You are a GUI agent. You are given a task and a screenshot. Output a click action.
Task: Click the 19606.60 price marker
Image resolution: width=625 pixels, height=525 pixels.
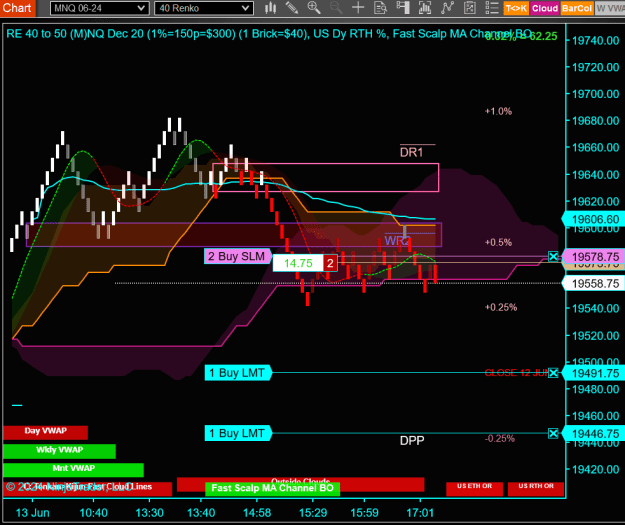coord(594,219)
